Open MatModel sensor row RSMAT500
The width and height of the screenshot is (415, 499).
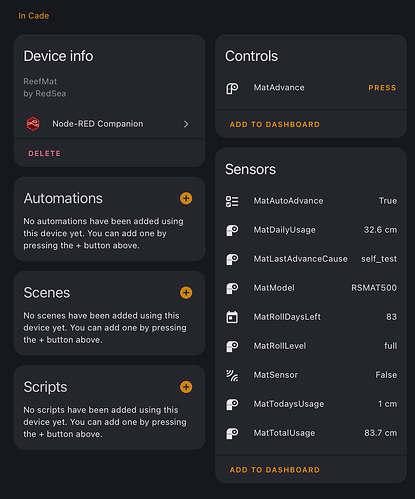(311, 288)
